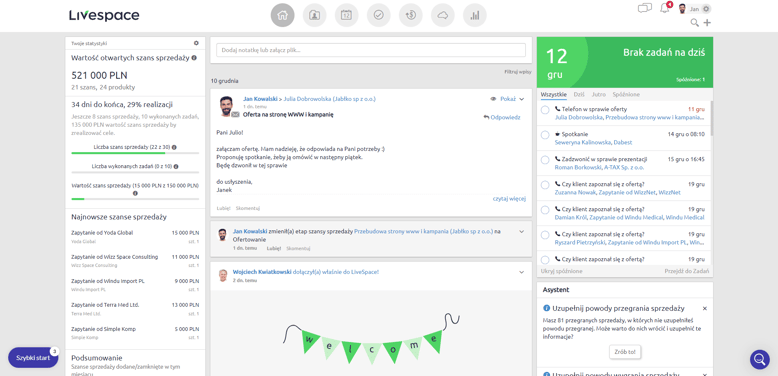778x376 pixels.
Task: Expand the message with czytaj więcej
Action: click(x=509, y=198)
